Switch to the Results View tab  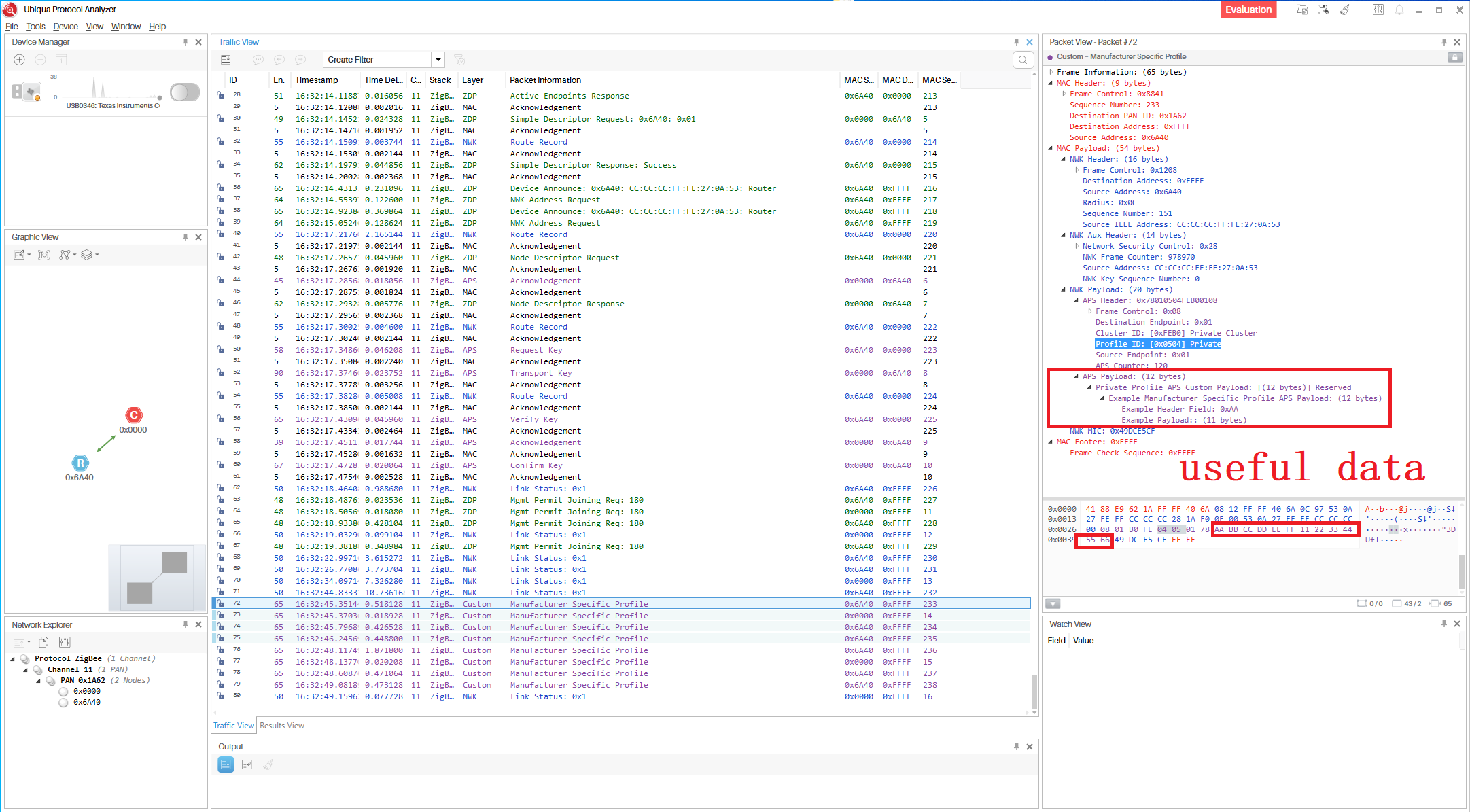[x=282, y=726]
